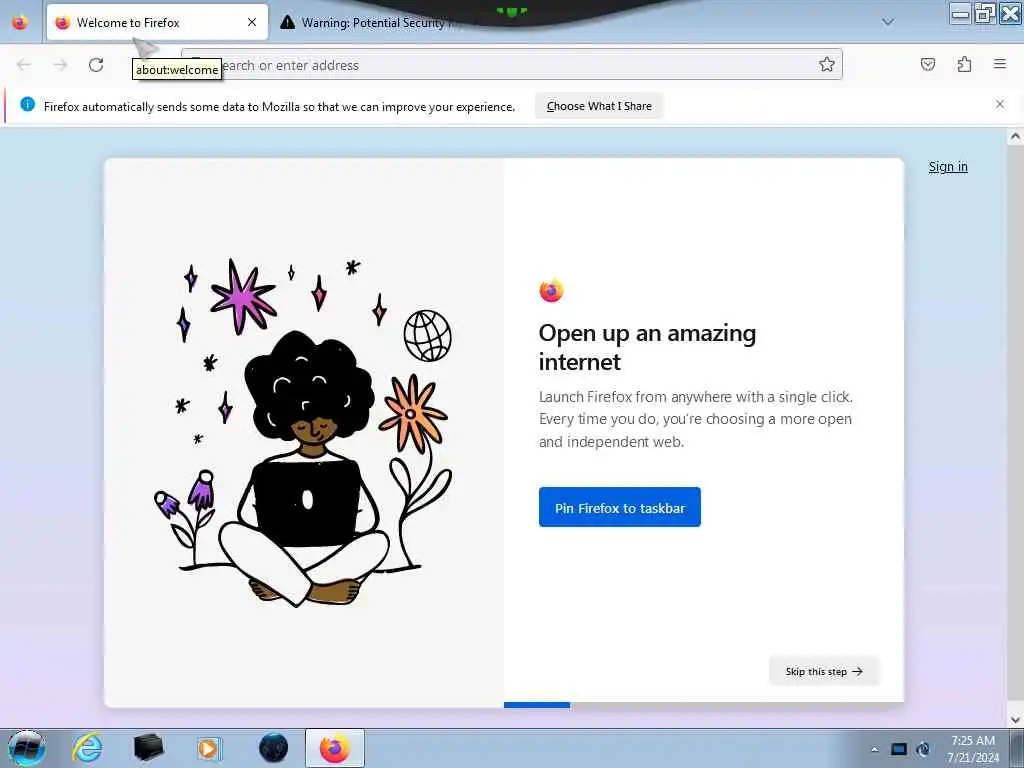Click the page scrollbar up arrow
This screenshot has height=768, width=1024.
point(1015,136)
